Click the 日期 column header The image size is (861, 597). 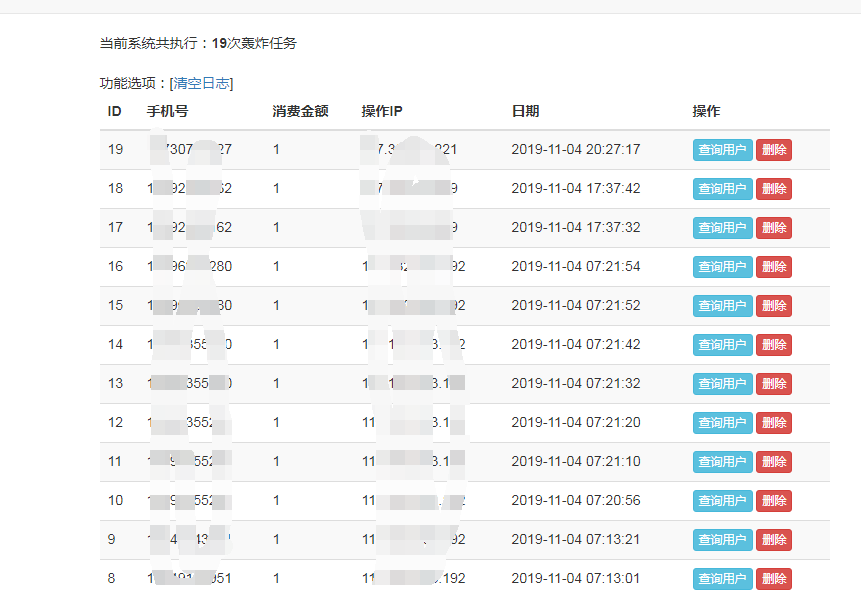525,111
